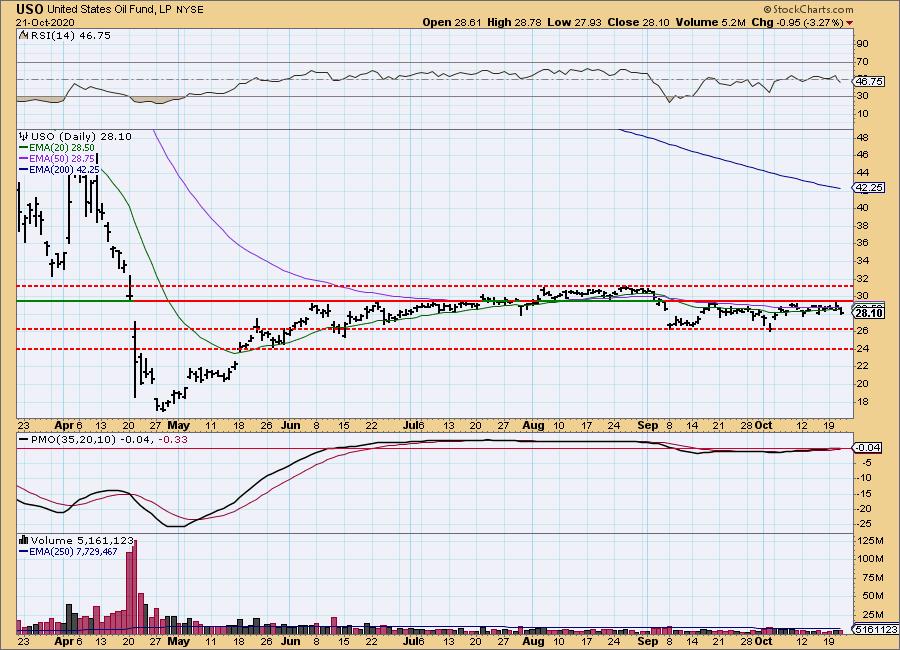
Task: Click the Low 27.93 value
Action: point(575,22)
